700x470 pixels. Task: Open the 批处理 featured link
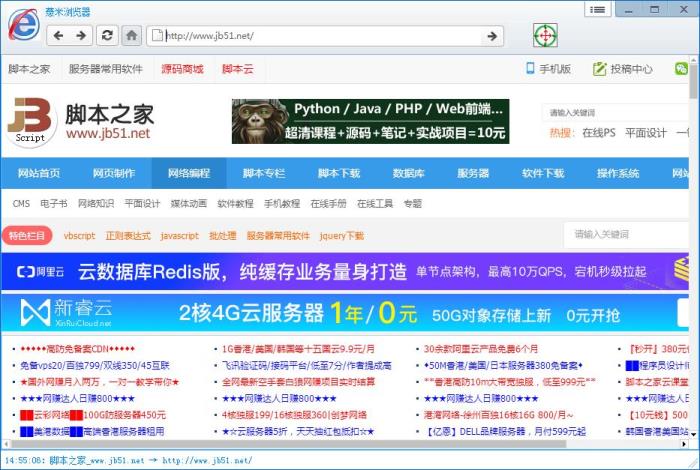pos(222,236)
